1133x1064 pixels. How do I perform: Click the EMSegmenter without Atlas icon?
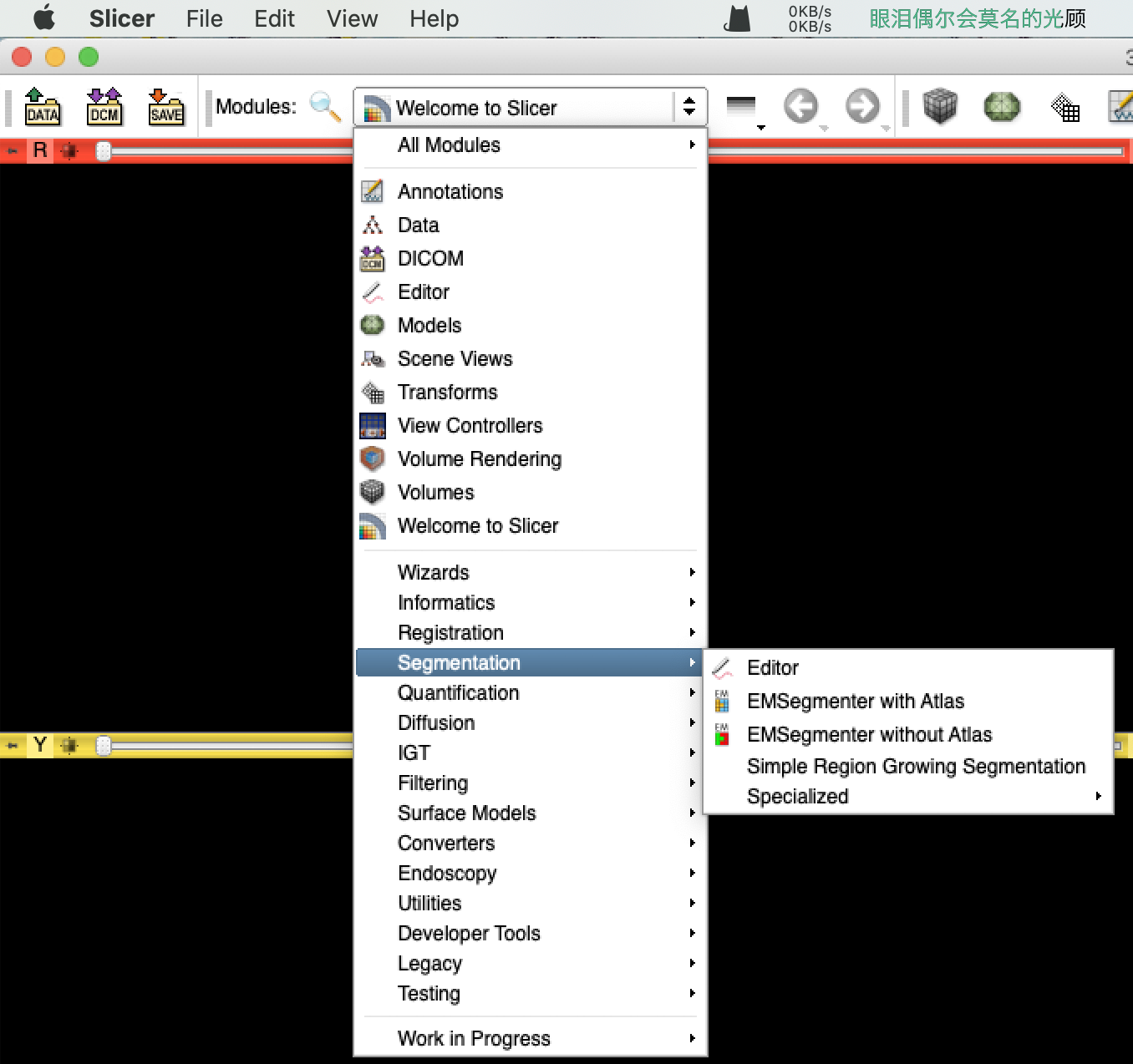pos(722,734)
